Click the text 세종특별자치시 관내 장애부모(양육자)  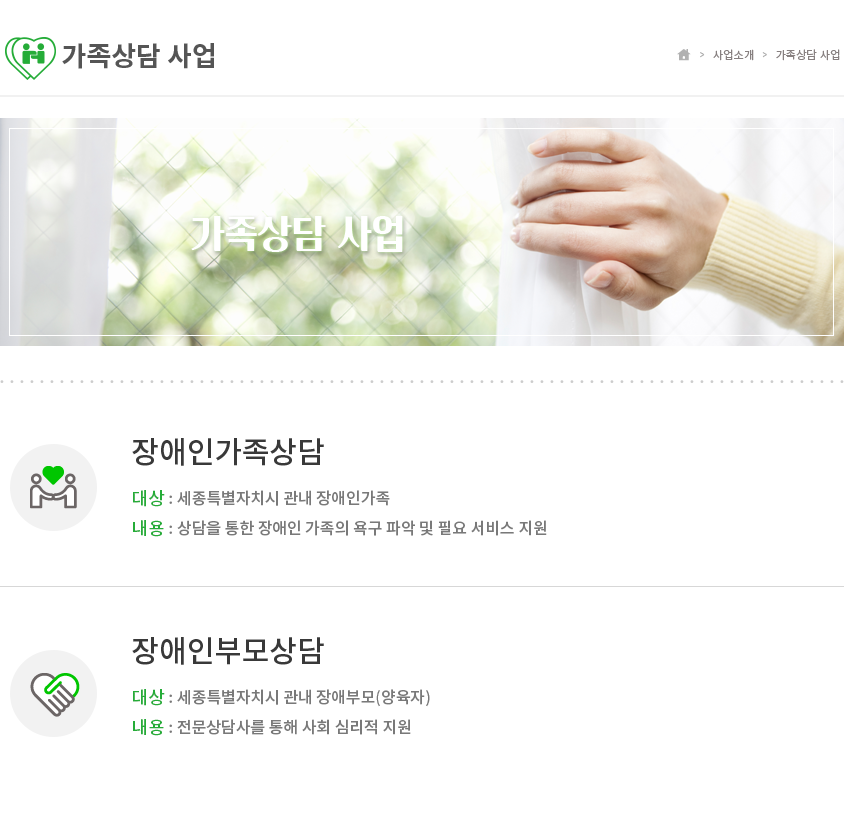tap(304, 697)
